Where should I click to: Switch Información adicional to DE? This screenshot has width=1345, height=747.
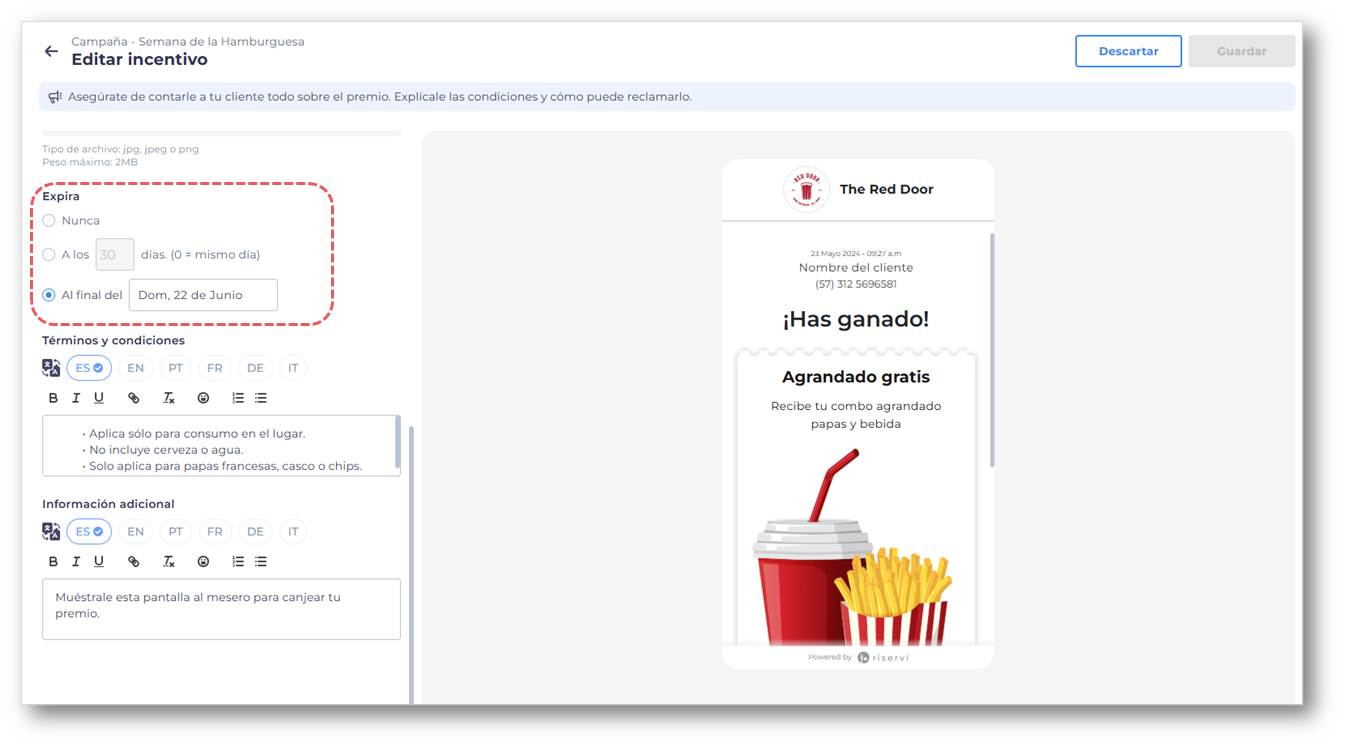(255, 532)
